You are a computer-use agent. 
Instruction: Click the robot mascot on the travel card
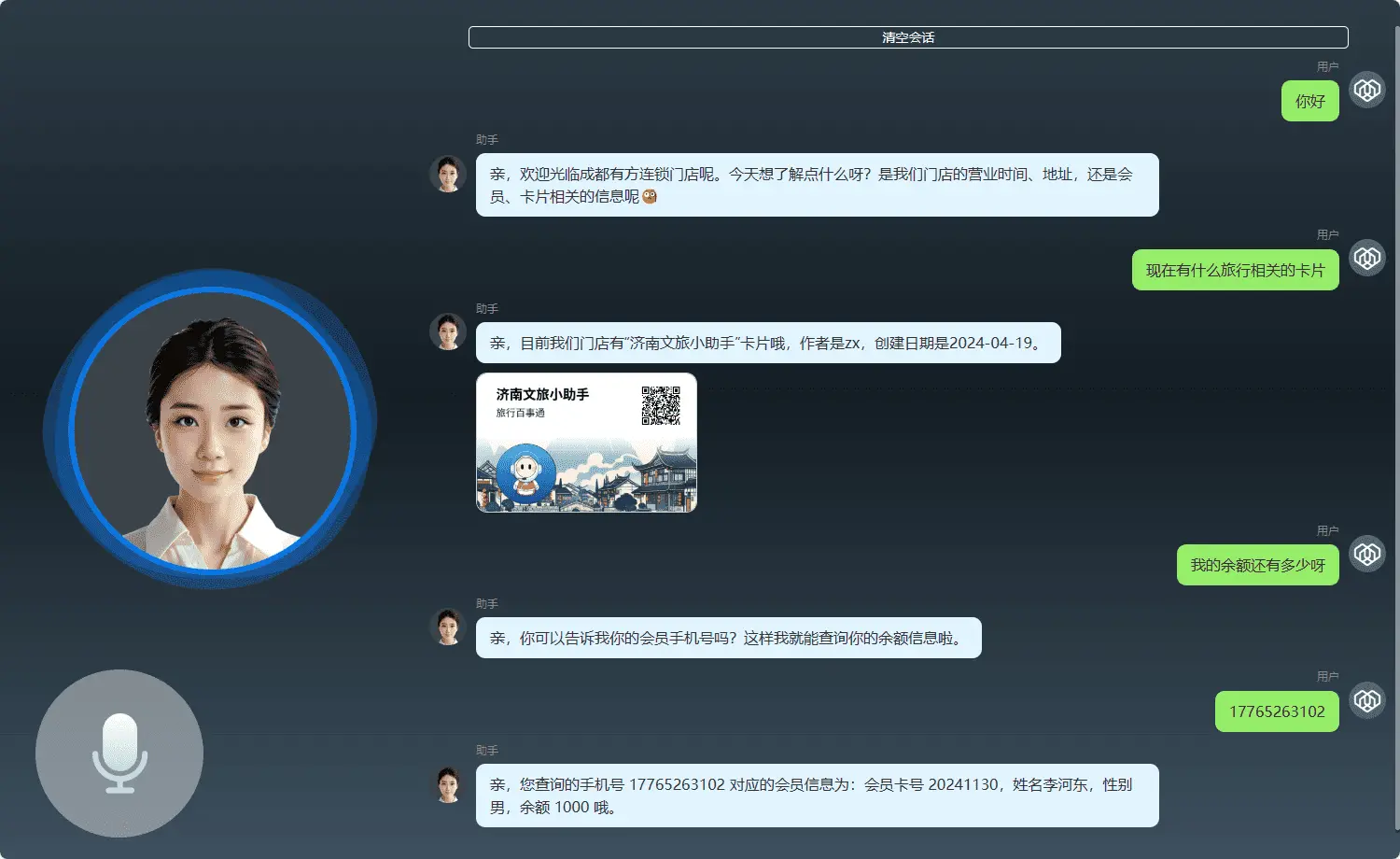526,473
